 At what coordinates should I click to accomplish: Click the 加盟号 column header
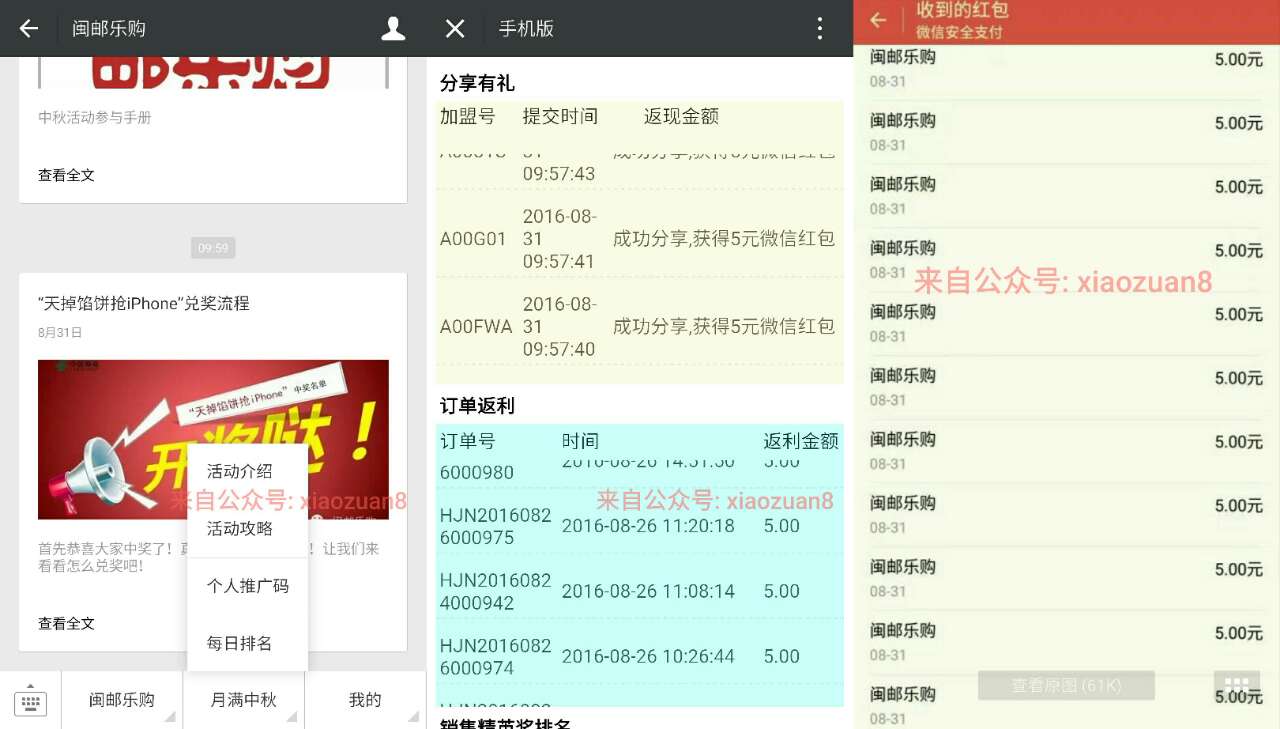point(468,116)
